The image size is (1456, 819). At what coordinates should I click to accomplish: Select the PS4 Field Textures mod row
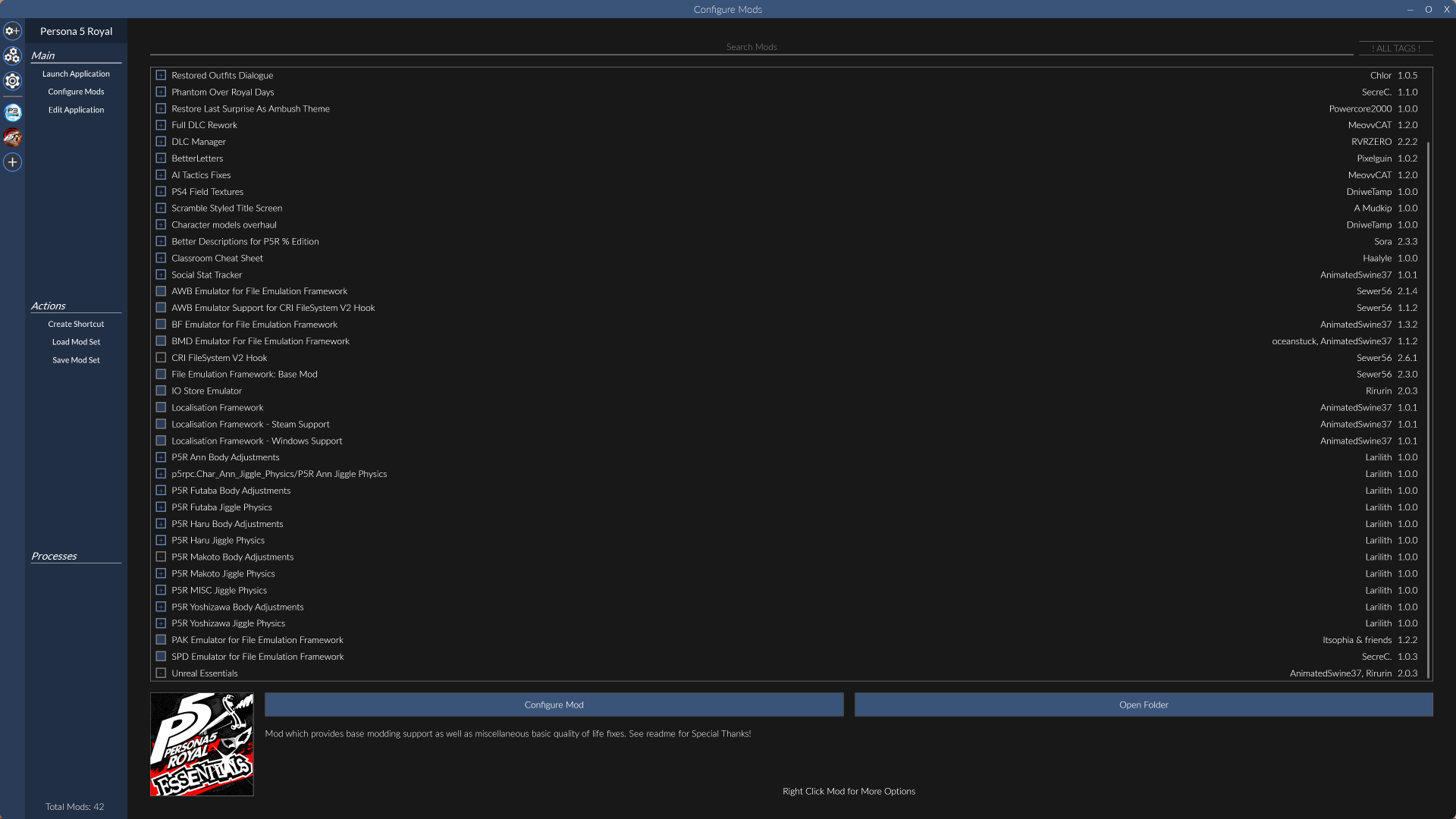pyautogui.click(x=789, y=192)
